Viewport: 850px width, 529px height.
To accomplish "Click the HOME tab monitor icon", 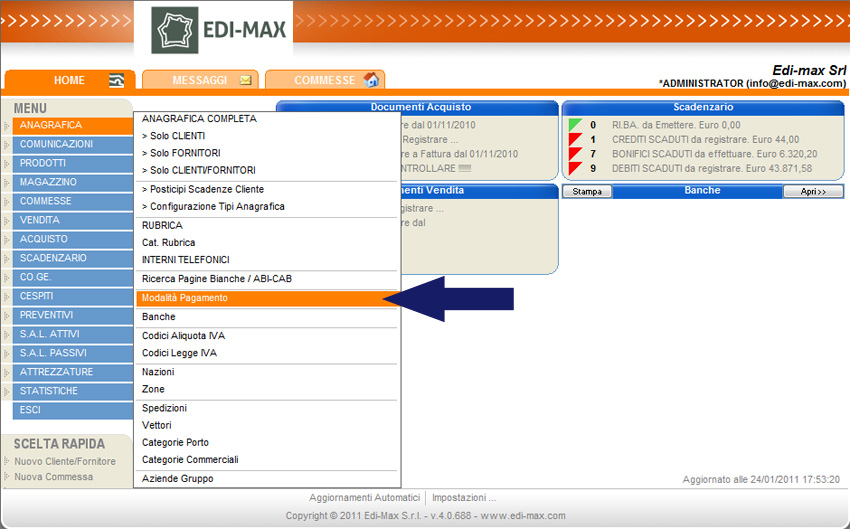I will click(117, 81).
